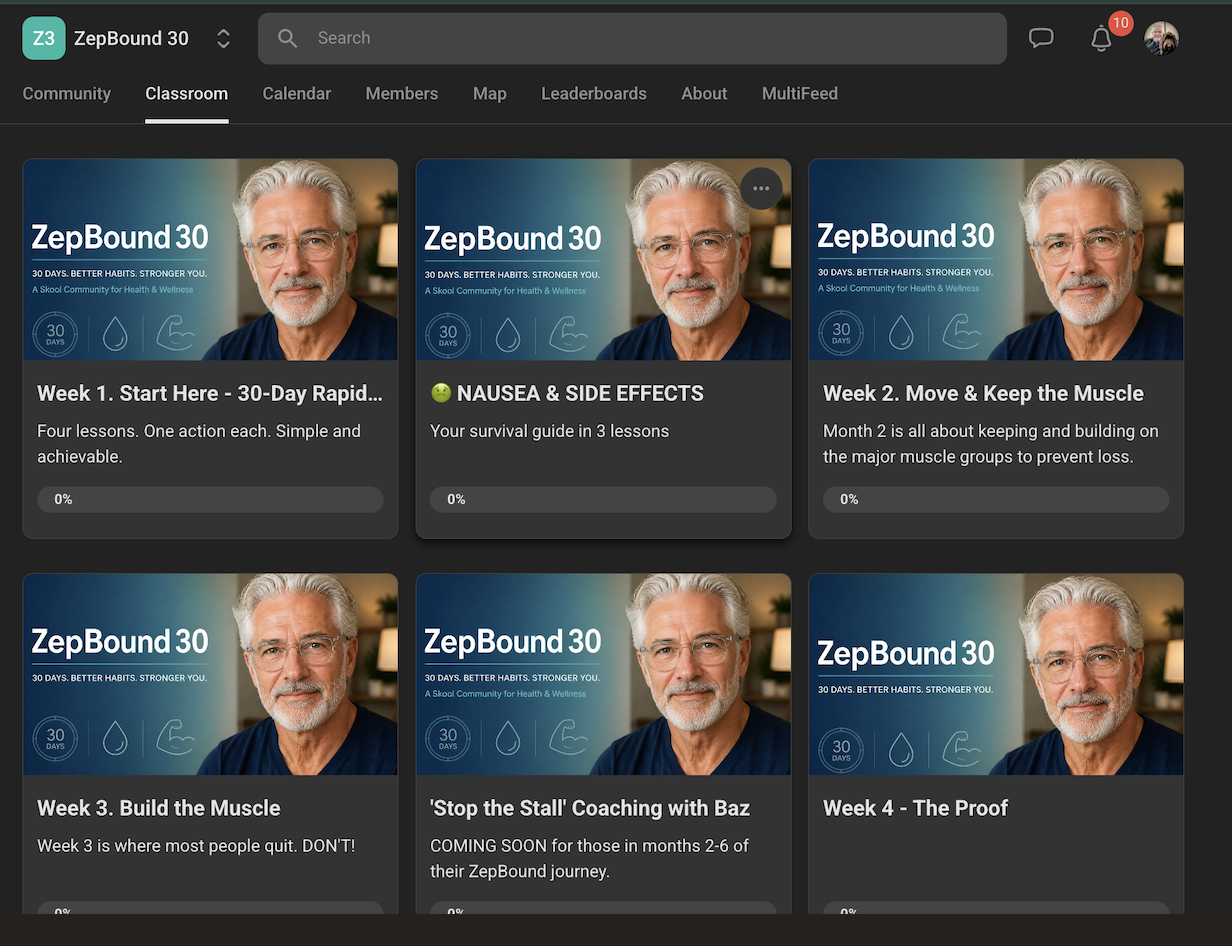
Task: Open the three-dot menu on Nausea card
Action: (x=762, y=188)
